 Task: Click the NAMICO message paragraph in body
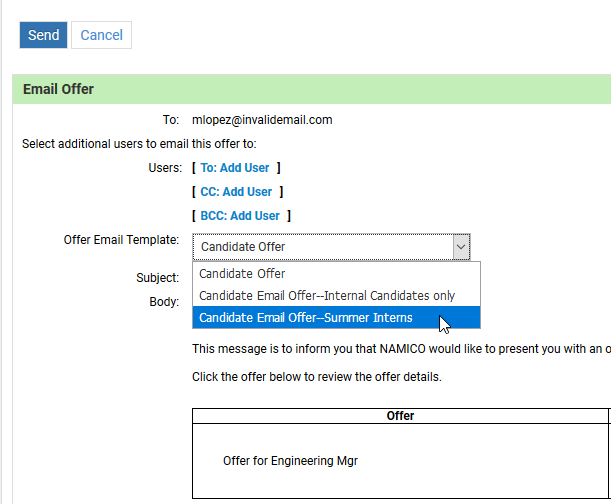[x=400, y=349]
